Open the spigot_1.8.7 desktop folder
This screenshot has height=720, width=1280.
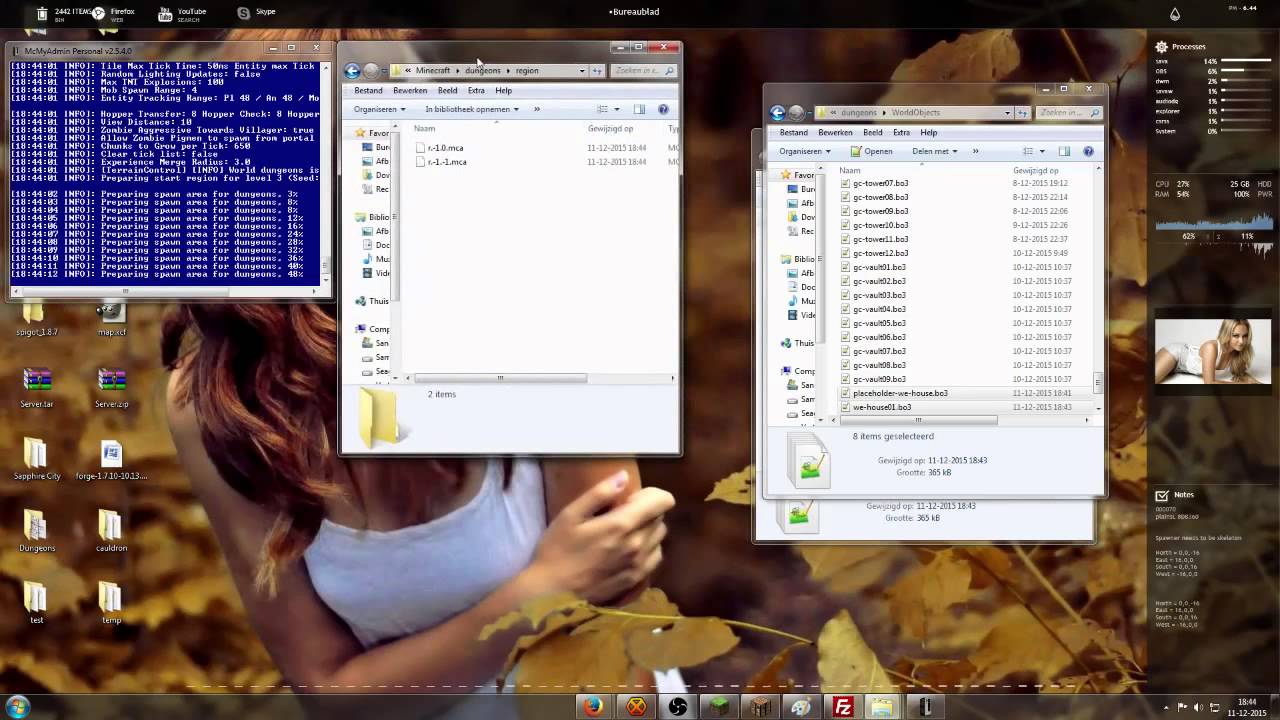[x=37, y=319]
